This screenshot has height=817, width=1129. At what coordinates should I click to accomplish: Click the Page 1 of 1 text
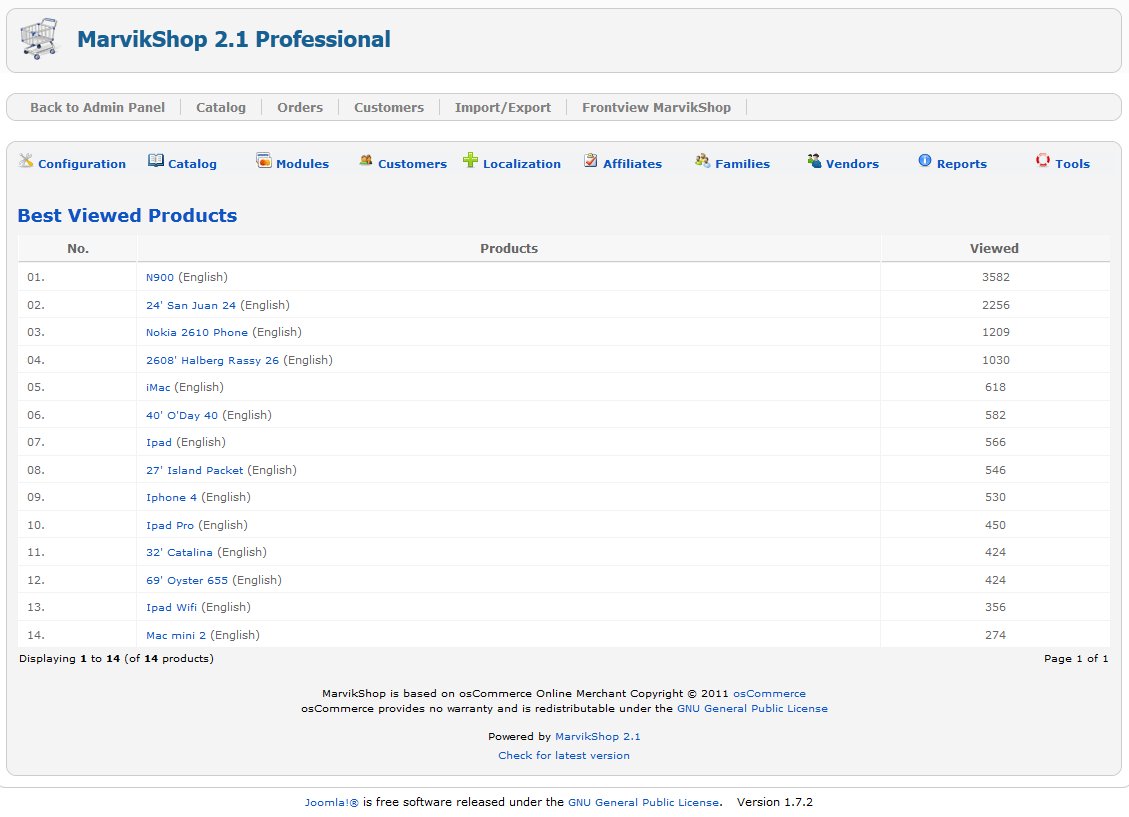coord(1076,659)
